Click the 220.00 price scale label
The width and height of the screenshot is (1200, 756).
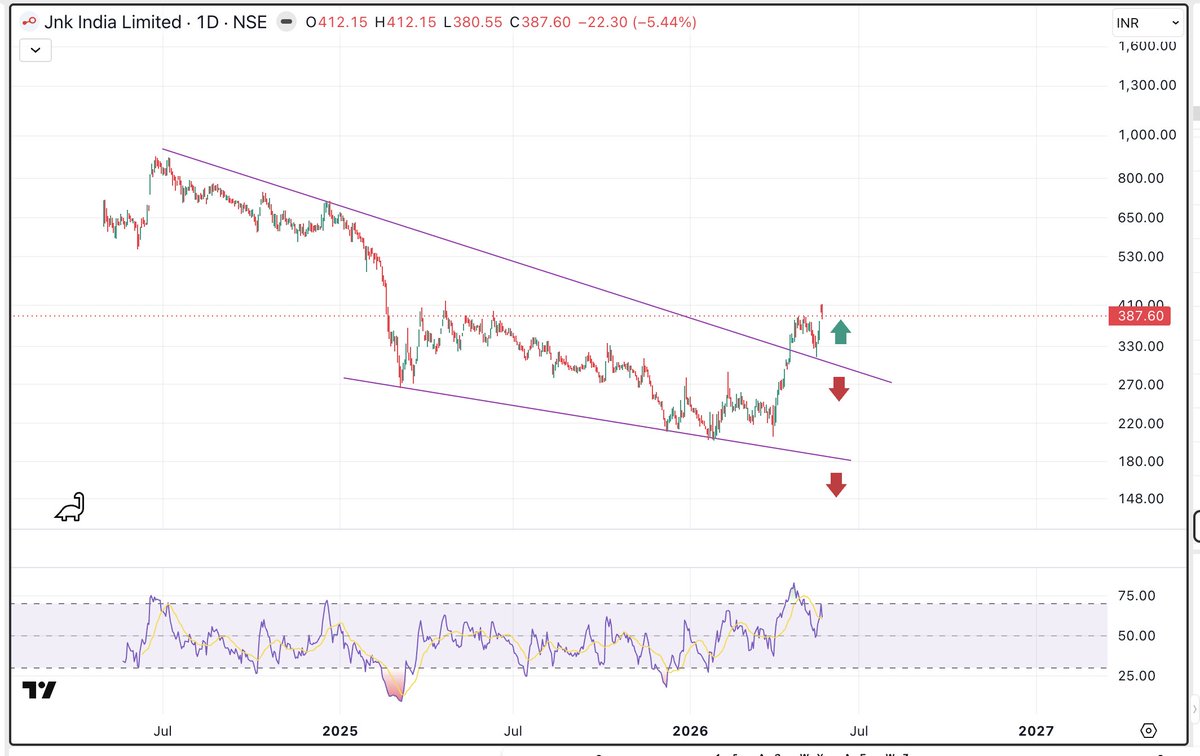(1141, 424)
